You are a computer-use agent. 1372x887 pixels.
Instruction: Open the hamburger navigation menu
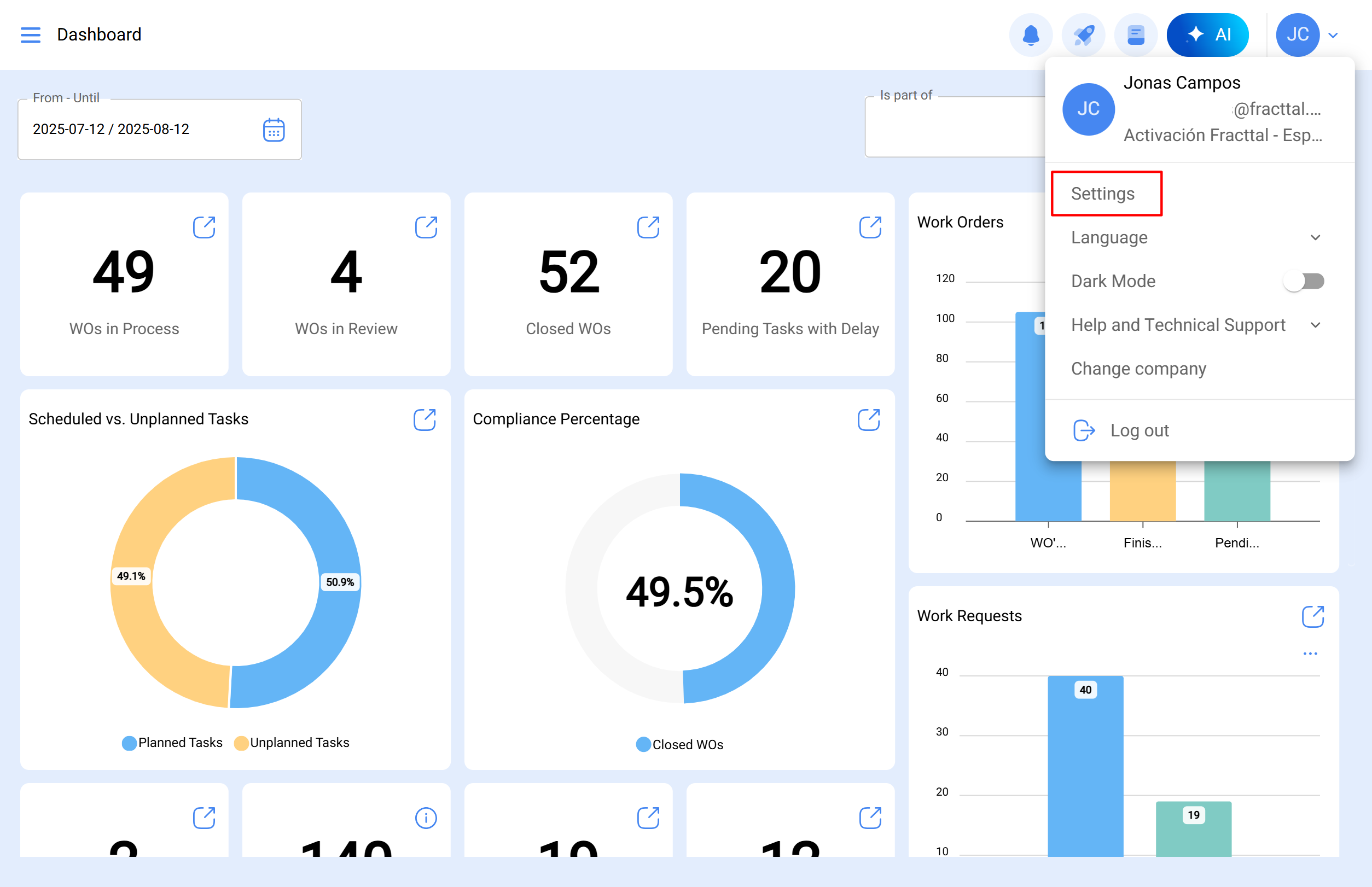(30, 34)
